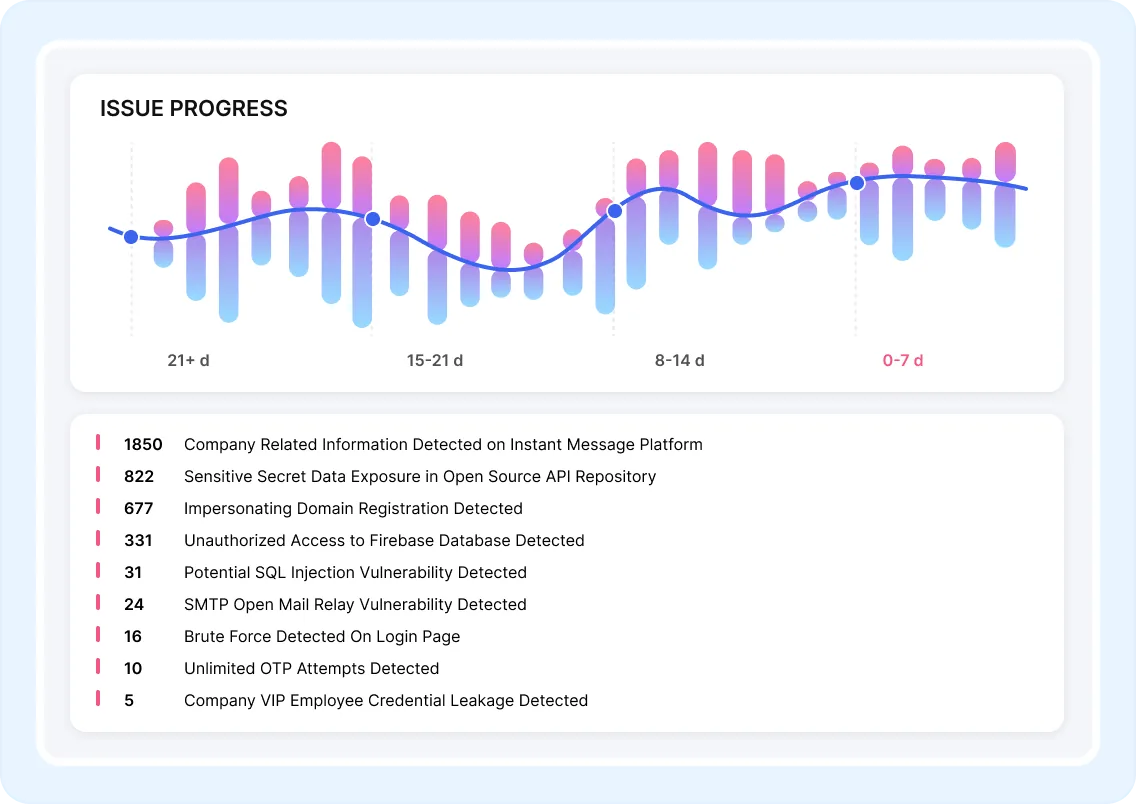
Task: Click the 21+ d axis label
Action: (x=188, y=360)
